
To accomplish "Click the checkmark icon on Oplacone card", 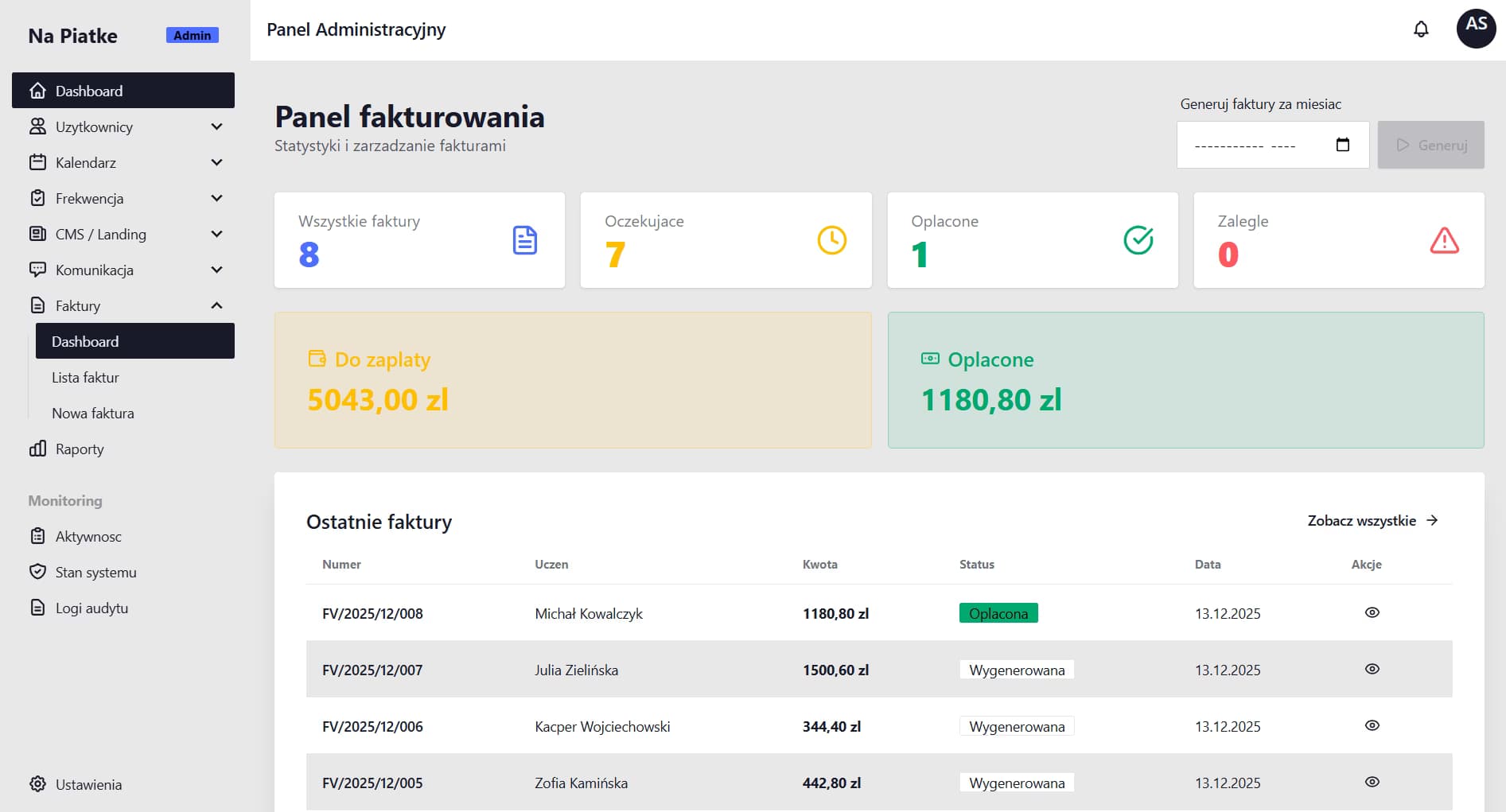I will point(1138,240).
